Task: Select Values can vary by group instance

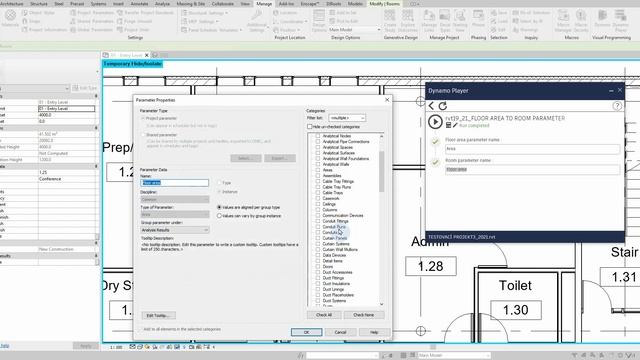Action: [x=219, y=216]
